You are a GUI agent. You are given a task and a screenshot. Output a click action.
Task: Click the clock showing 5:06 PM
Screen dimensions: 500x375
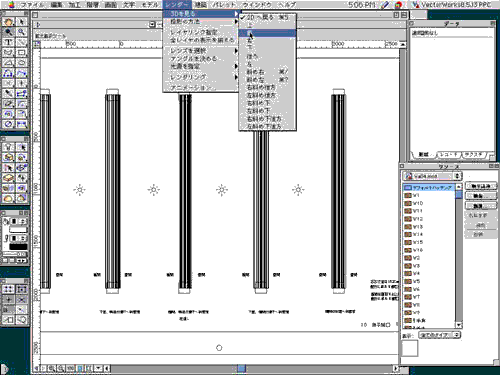[x=362, y=5]
